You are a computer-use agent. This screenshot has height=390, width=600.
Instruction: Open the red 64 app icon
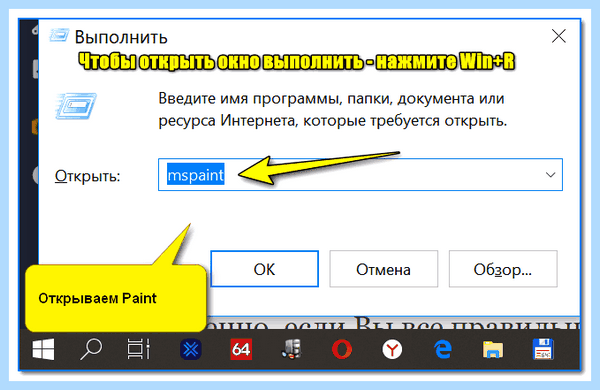(241, 349)
